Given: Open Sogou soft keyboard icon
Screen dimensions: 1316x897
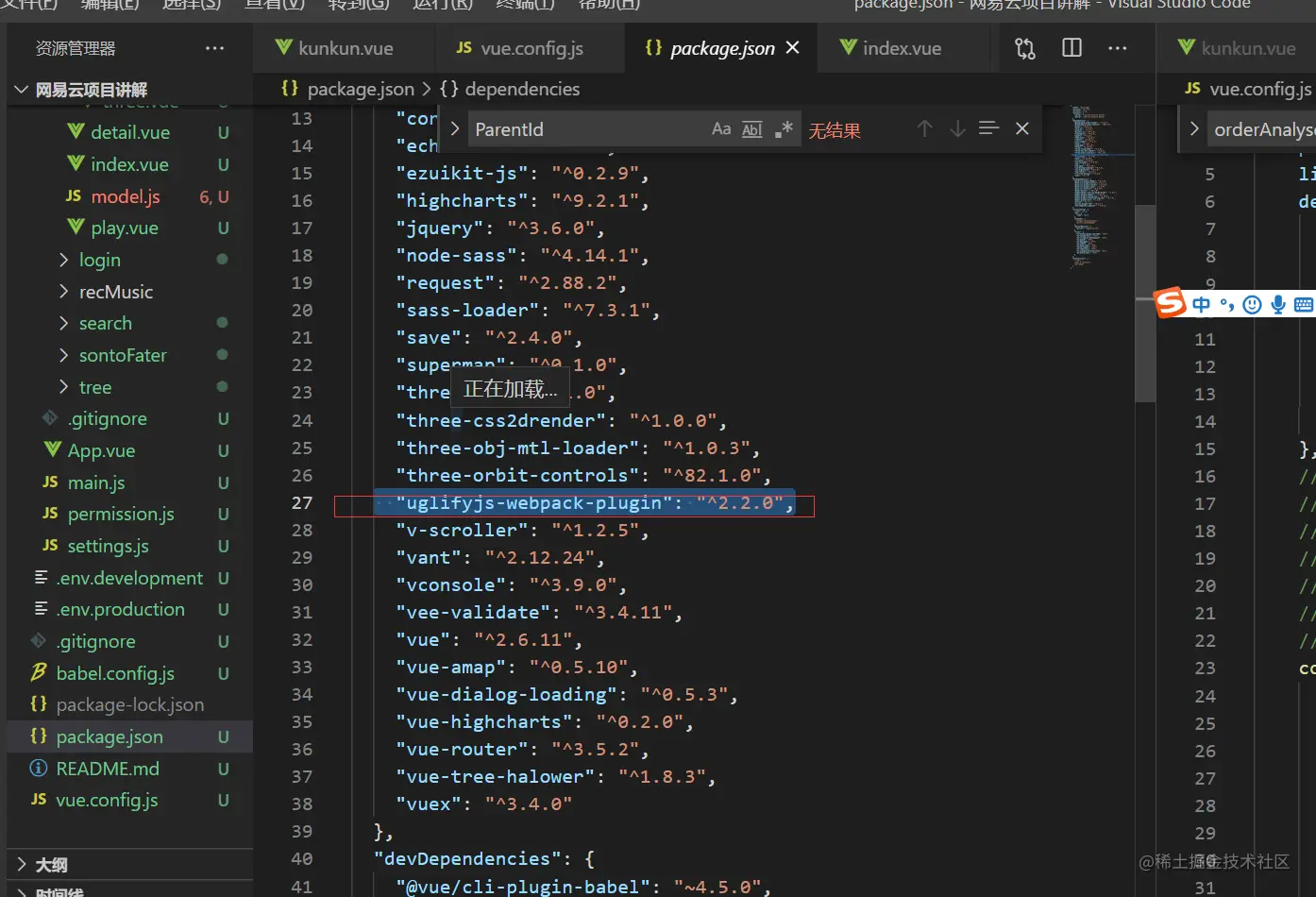Looking at the screenshot, I should click(1304, 304).
